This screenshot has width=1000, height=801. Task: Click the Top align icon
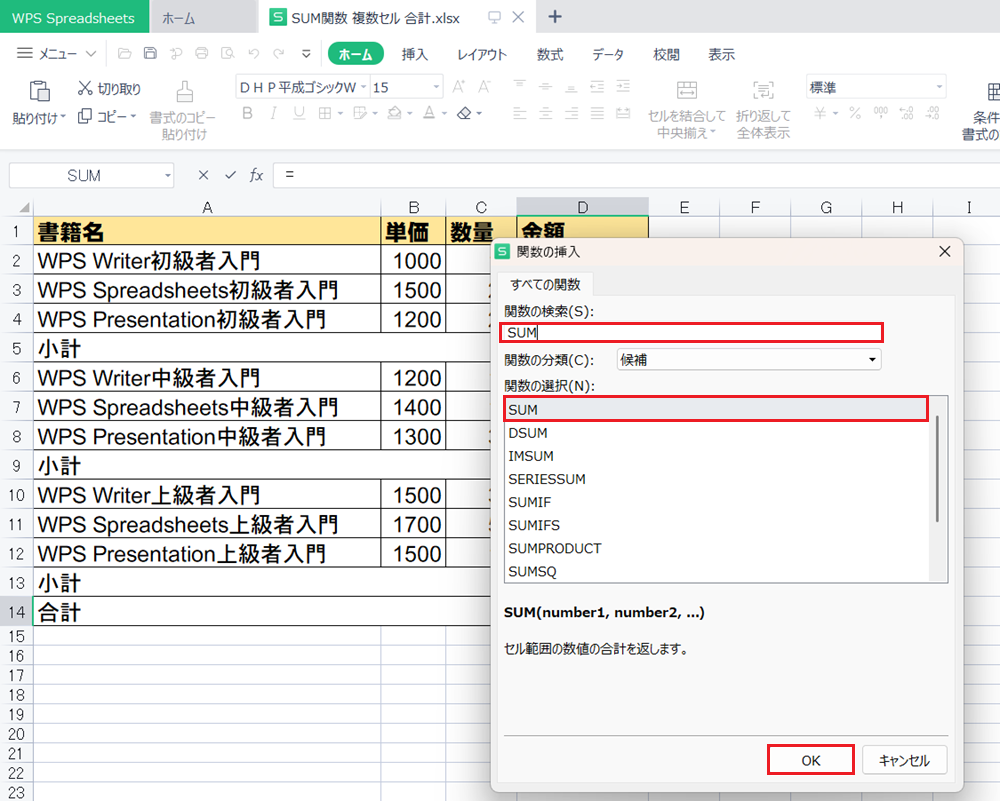click(520, 85)
